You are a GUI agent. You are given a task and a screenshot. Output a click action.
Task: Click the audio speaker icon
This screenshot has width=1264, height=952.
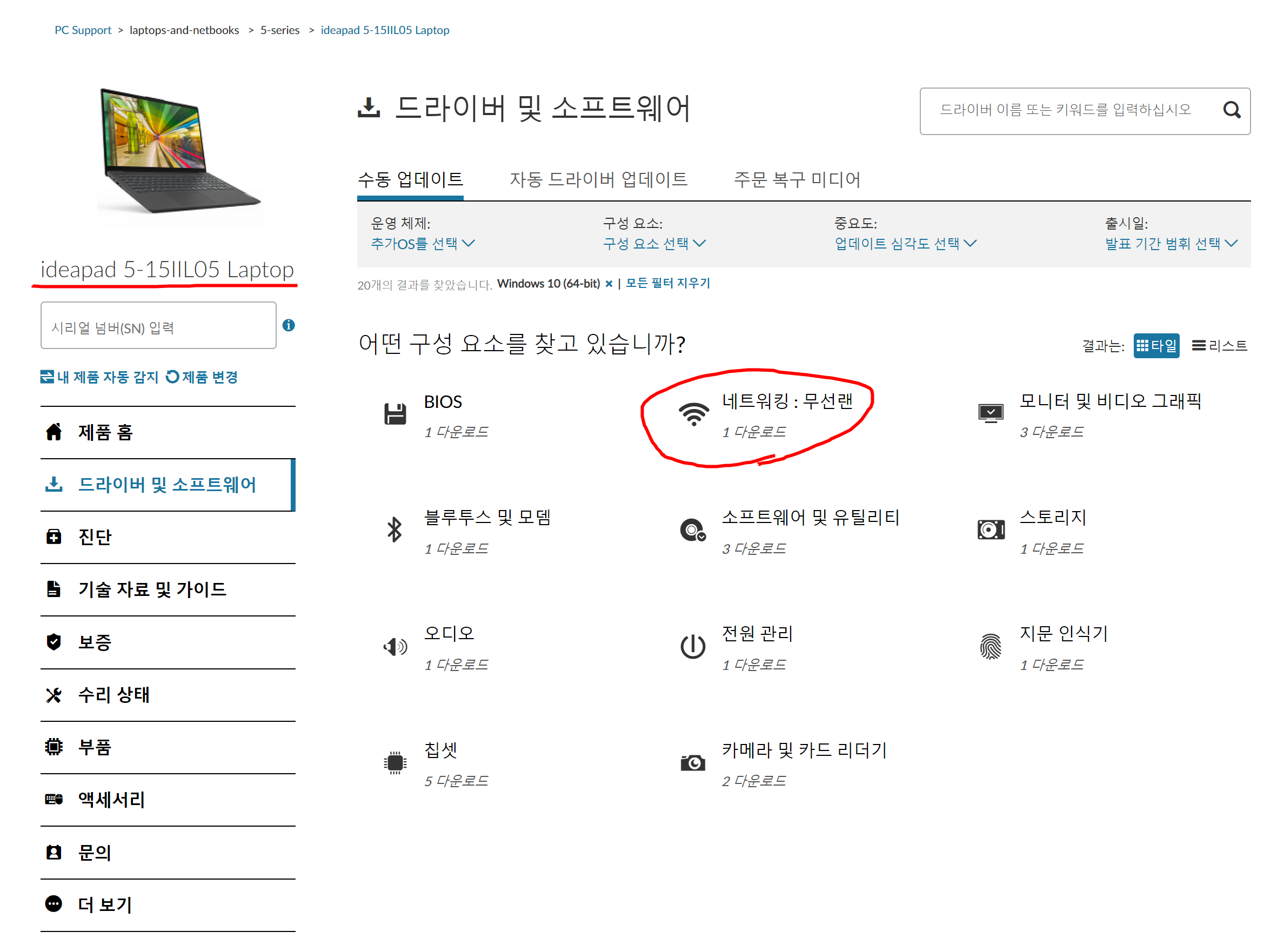click(394, 646)
